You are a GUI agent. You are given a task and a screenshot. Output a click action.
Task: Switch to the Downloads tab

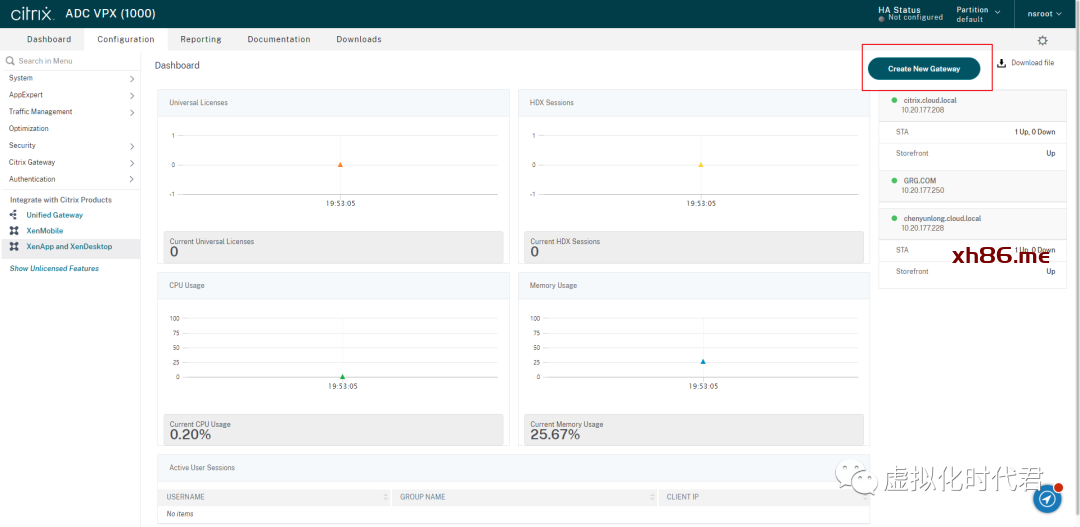[359, 39]
